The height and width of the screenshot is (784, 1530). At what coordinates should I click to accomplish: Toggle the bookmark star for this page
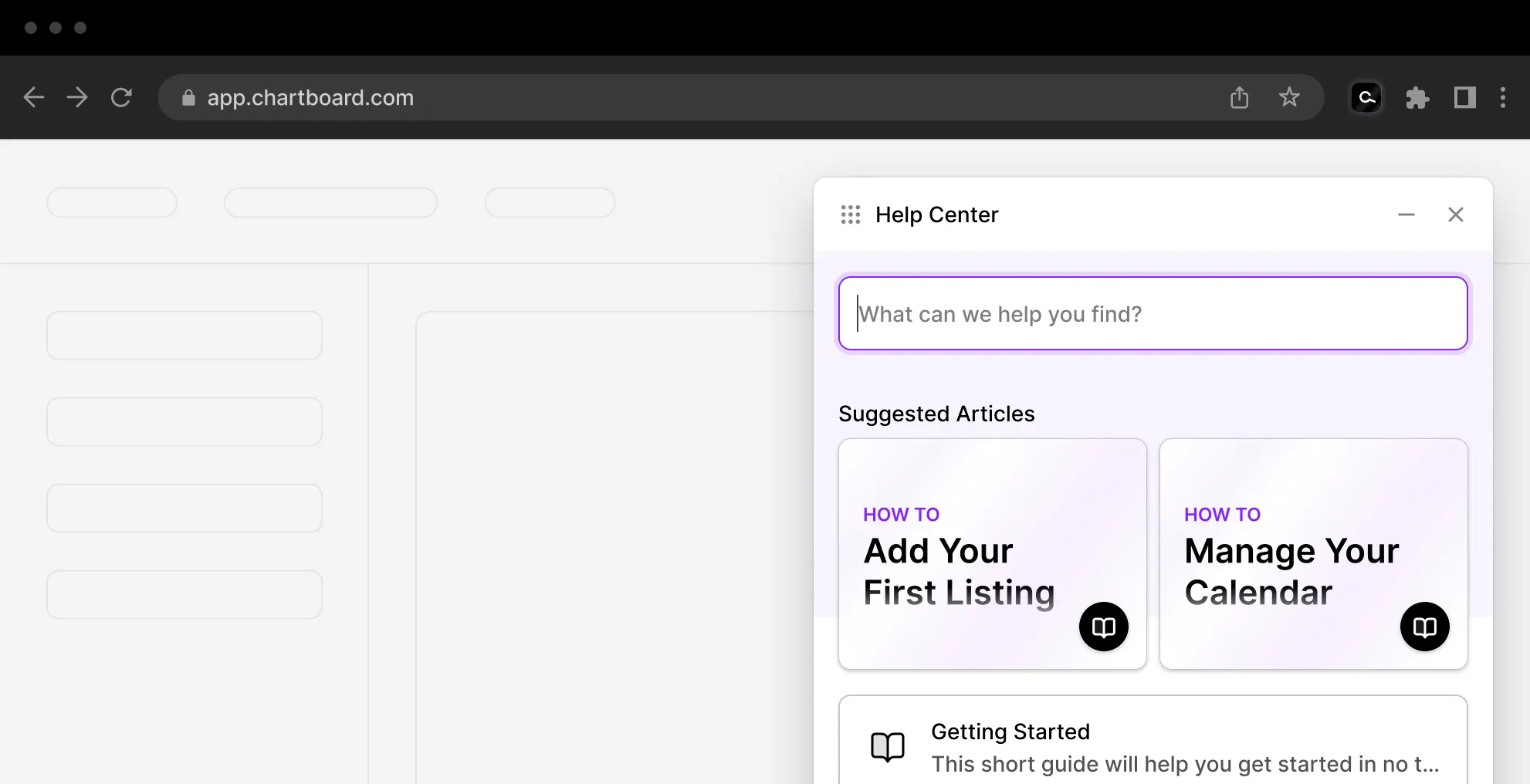coord(1289,97)
